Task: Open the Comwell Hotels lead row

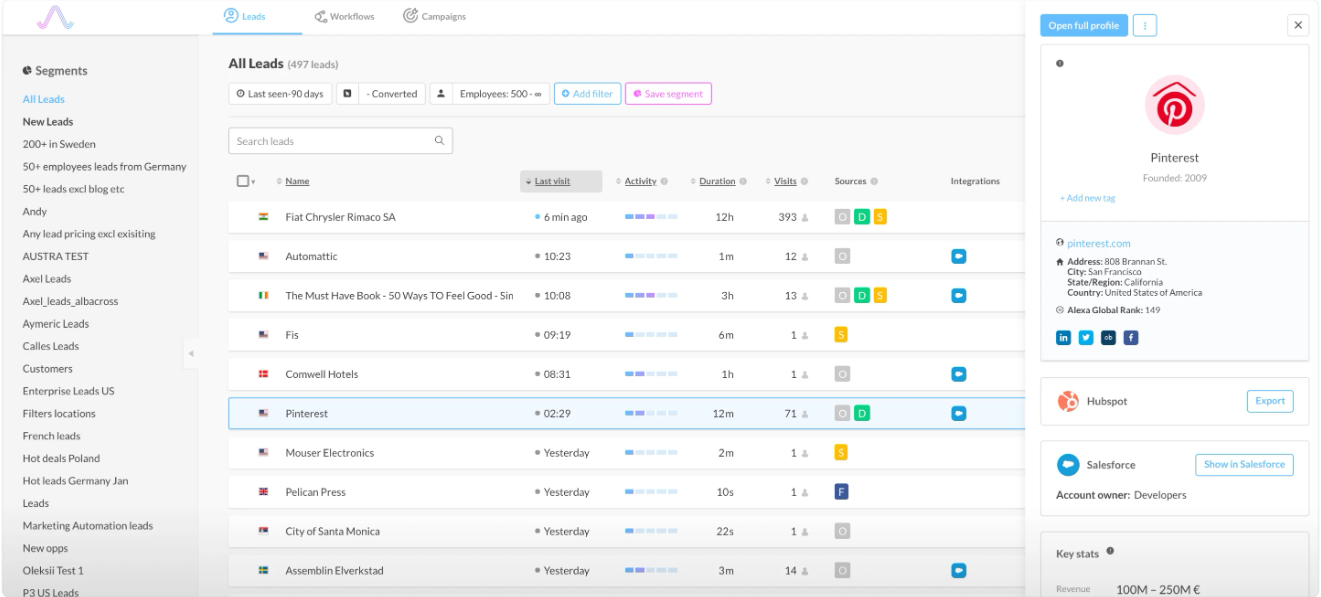Action: (x=627, y=374)
